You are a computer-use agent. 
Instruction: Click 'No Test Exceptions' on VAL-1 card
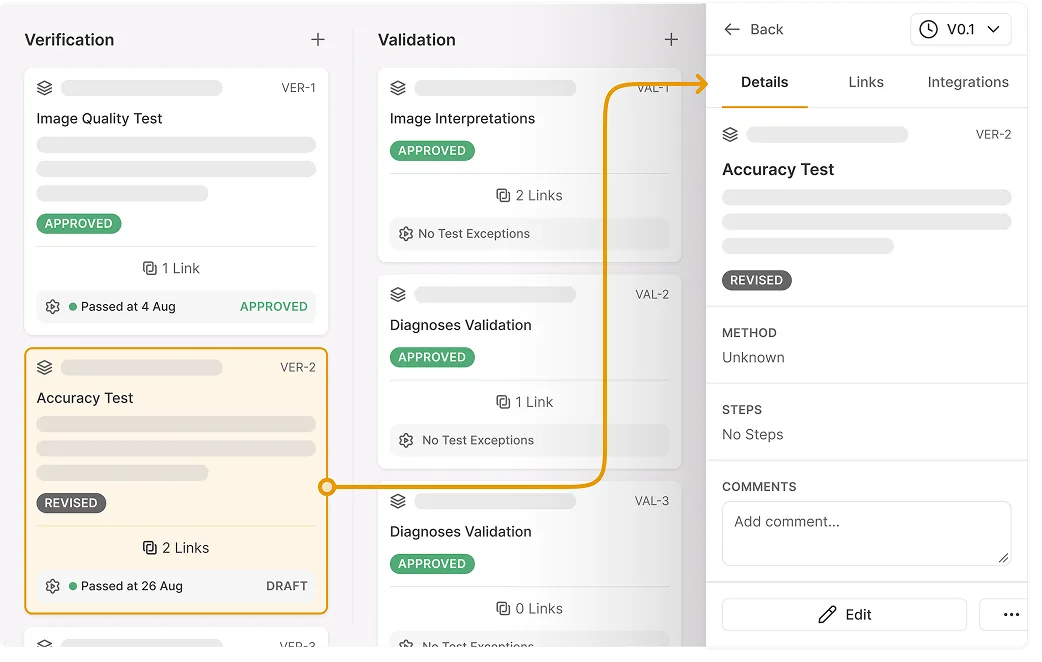tap(474, 234)
